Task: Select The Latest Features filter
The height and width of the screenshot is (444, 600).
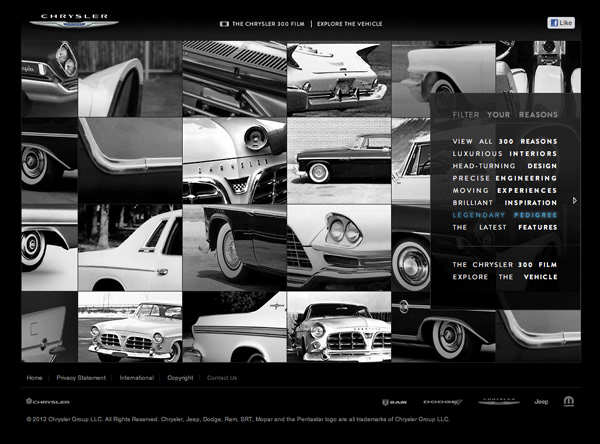Action: click(505, 227)
